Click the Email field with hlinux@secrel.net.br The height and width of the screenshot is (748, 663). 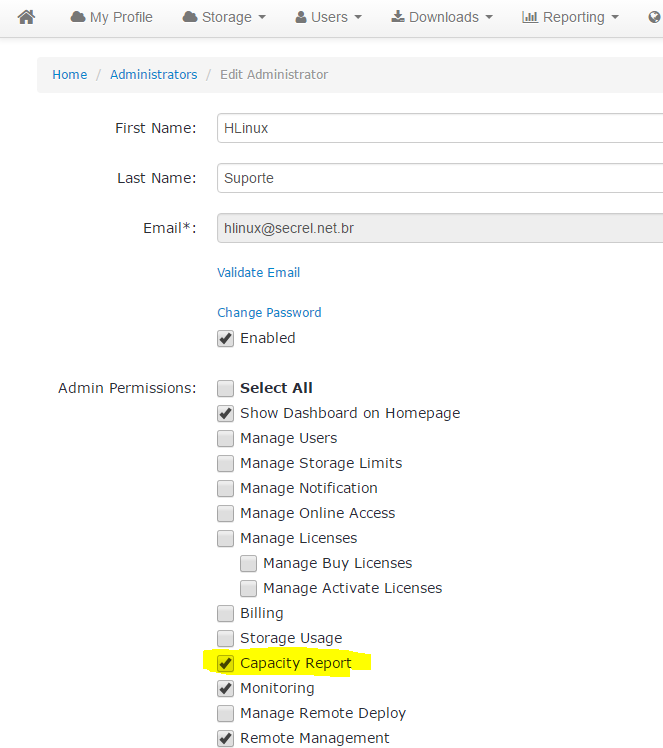click(440, 228)
